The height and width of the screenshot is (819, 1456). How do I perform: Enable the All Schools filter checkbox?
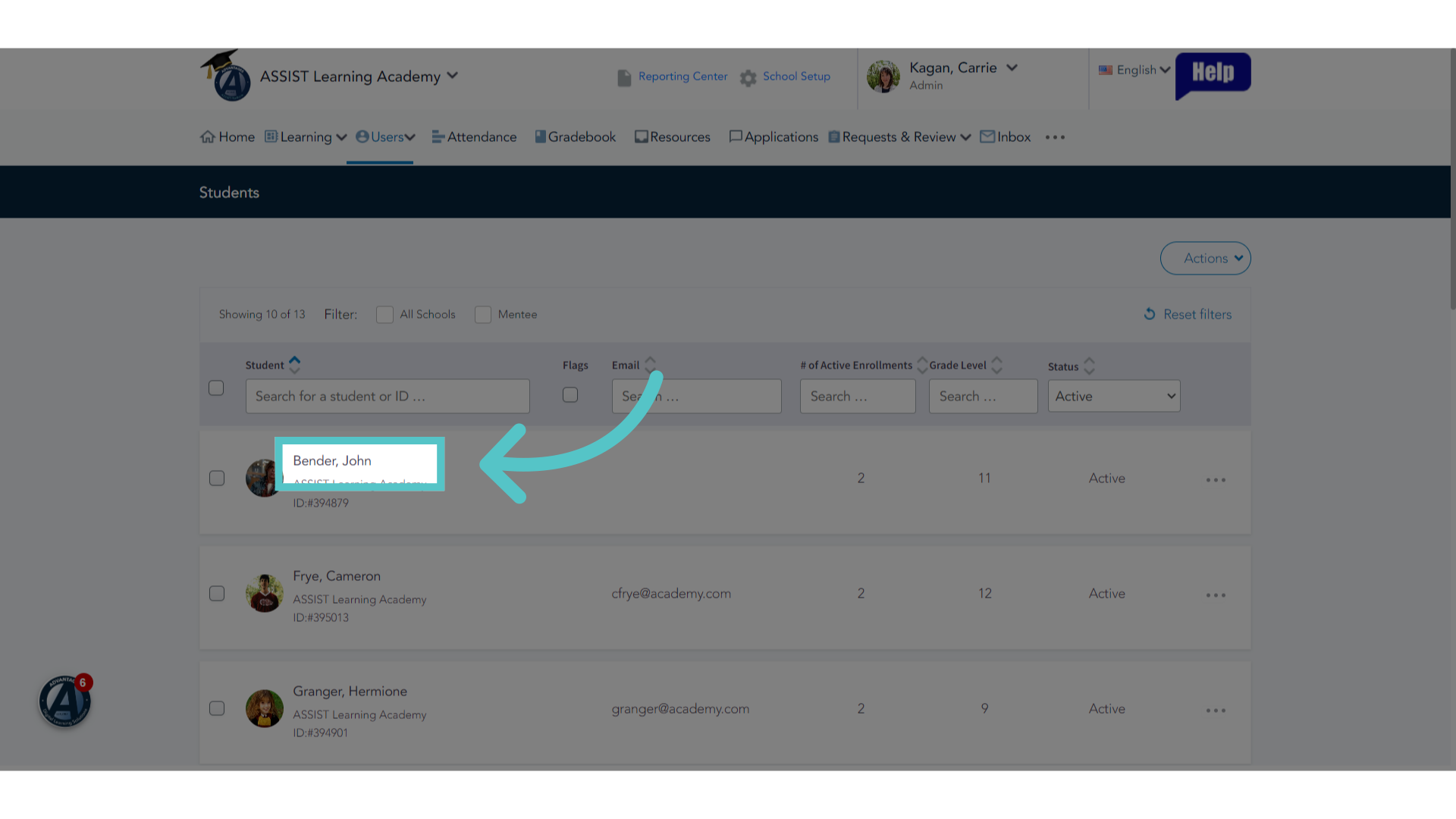384,315
